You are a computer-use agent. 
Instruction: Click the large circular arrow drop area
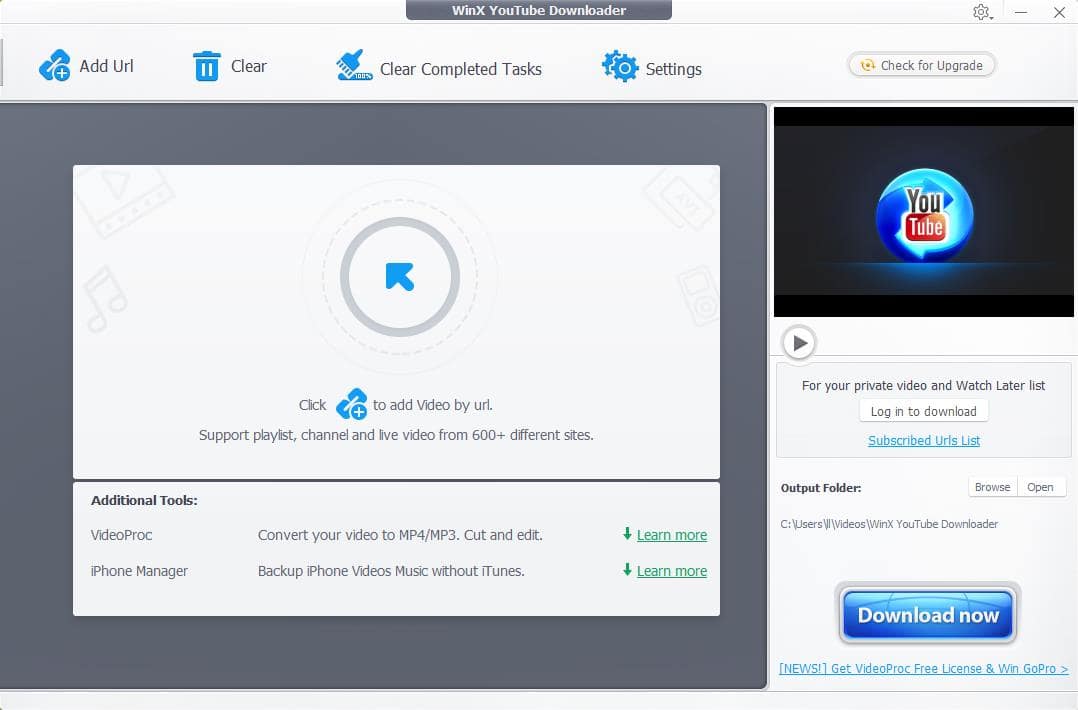pos(399,276)
